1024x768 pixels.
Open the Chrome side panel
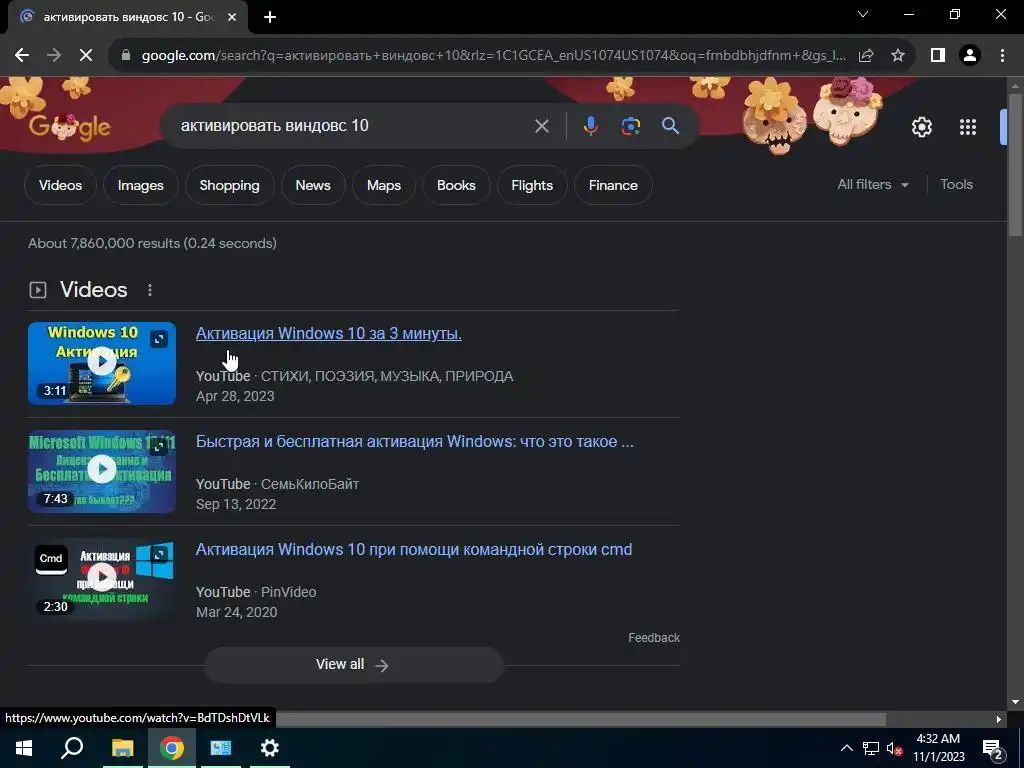[938, 56]
